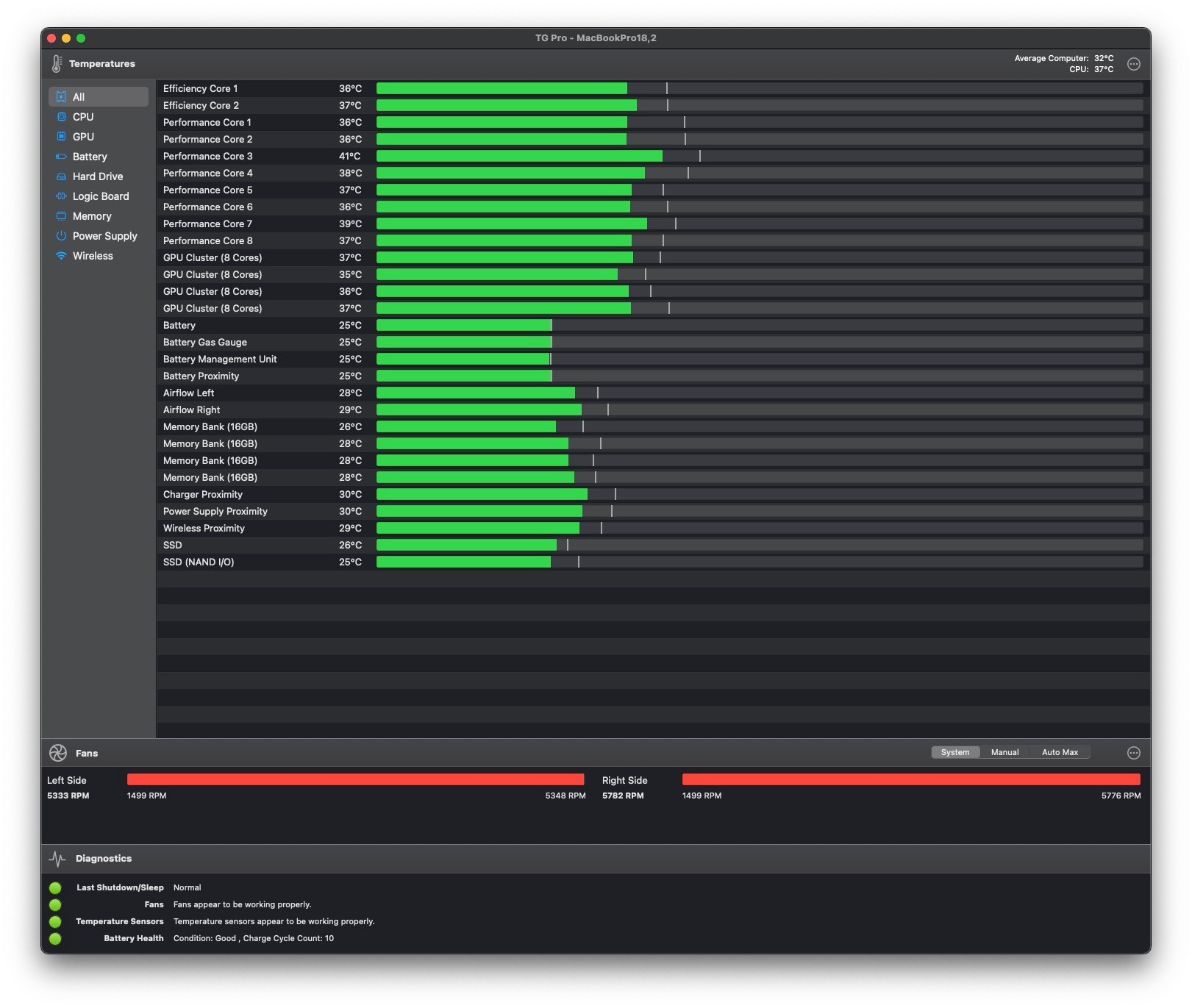Select the Battery Gas Gauge sensor row
This screenshot has height=1008, width=1192.
[653, 342]
